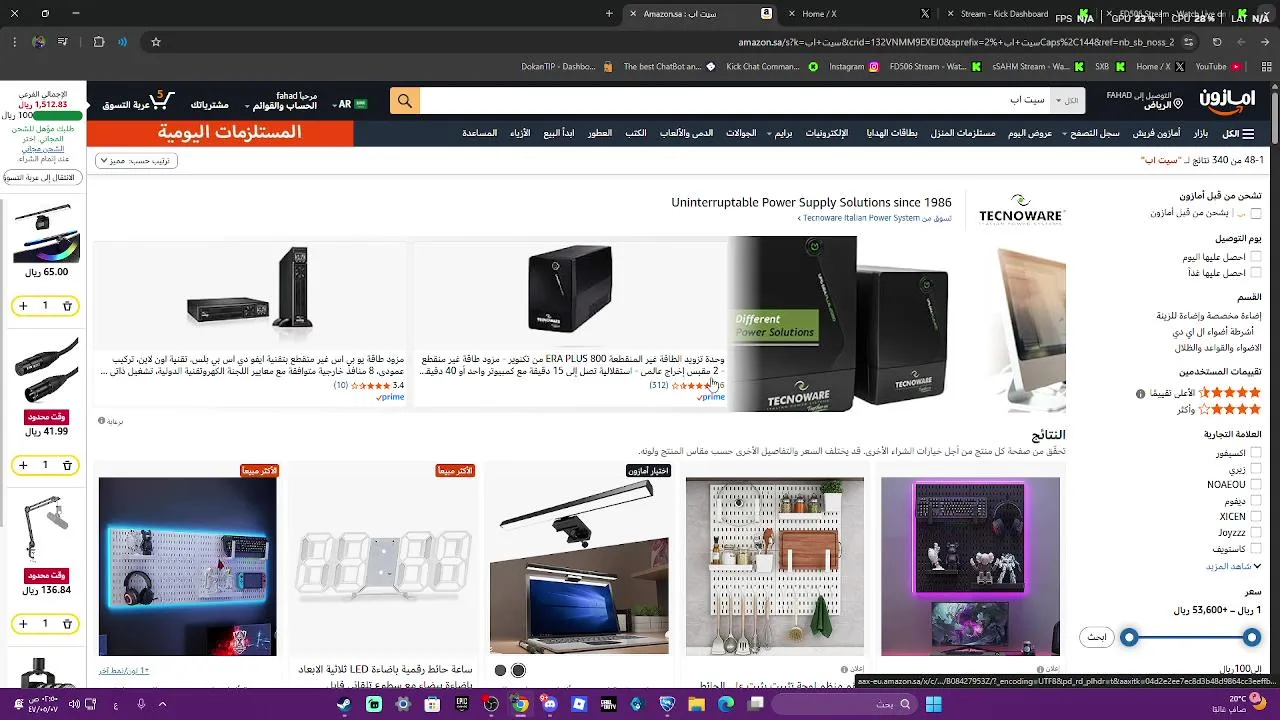Open the AR language selector
The width and height of the screenshot is (1280, 720).
tap(351, 103)
